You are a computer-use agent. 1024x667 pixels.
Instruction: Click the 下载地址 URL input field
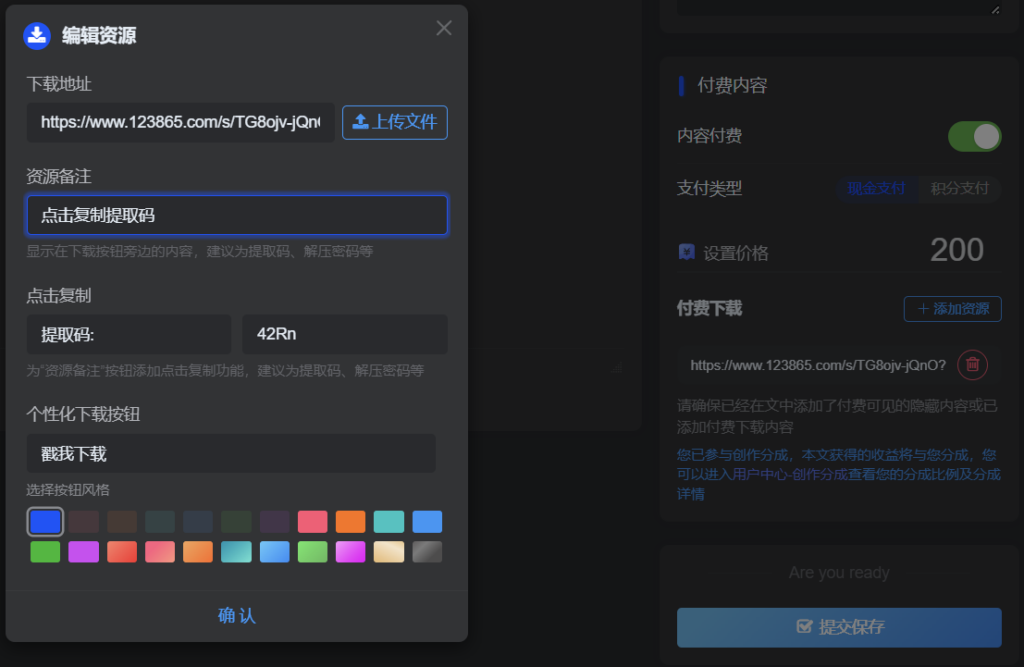[x=180, y=122]
